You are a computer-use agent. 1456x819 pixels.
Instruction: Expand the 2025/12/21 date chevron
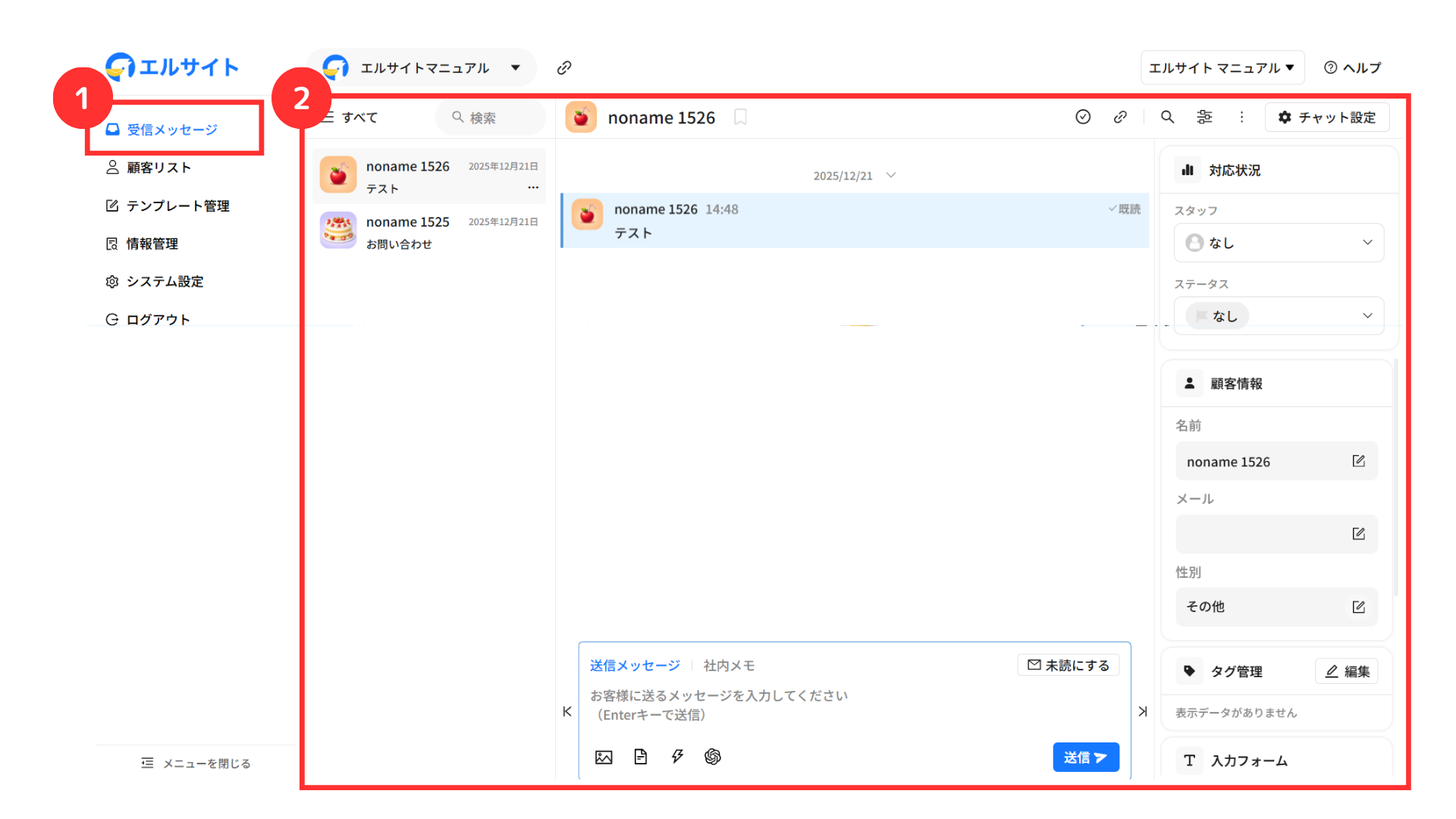(891, 175)
